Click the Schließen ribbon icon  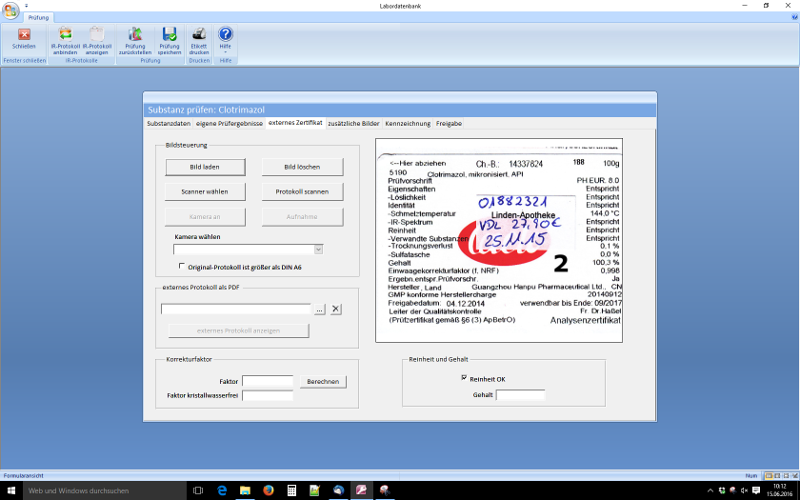[x=24, y=35]
